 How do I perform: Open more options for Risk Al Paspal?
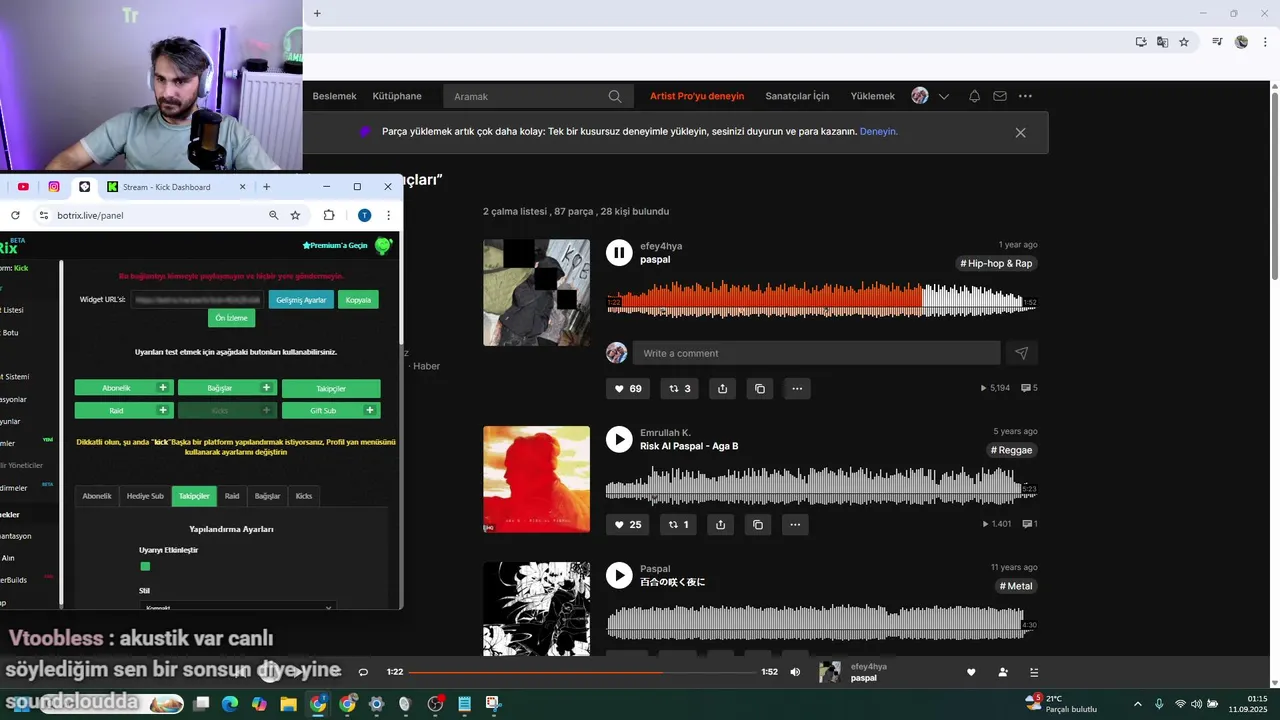click(x=795, y=524)
